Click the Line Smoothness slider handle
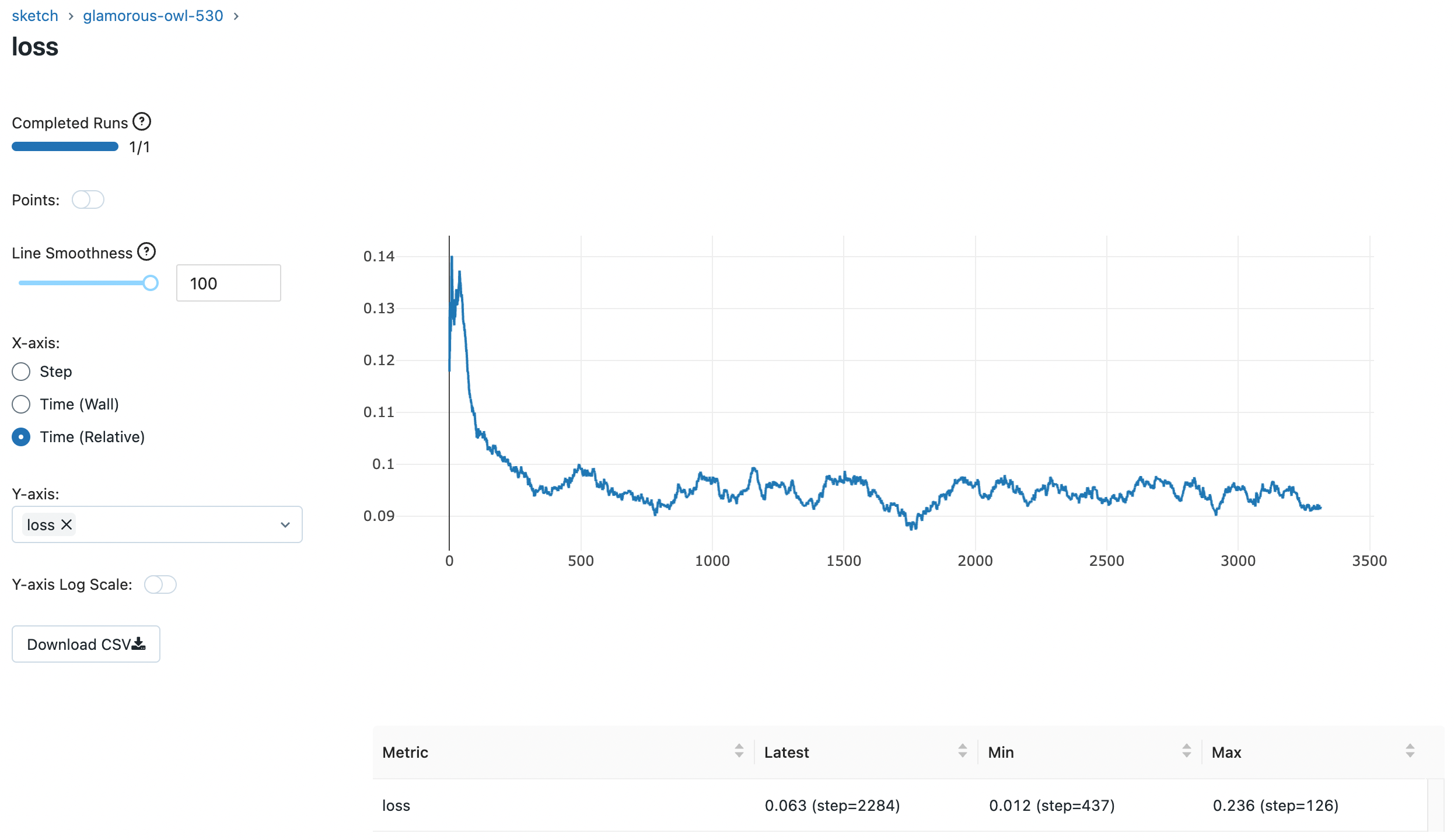This screenshot has width=1454, height=840. click(151, 283)
